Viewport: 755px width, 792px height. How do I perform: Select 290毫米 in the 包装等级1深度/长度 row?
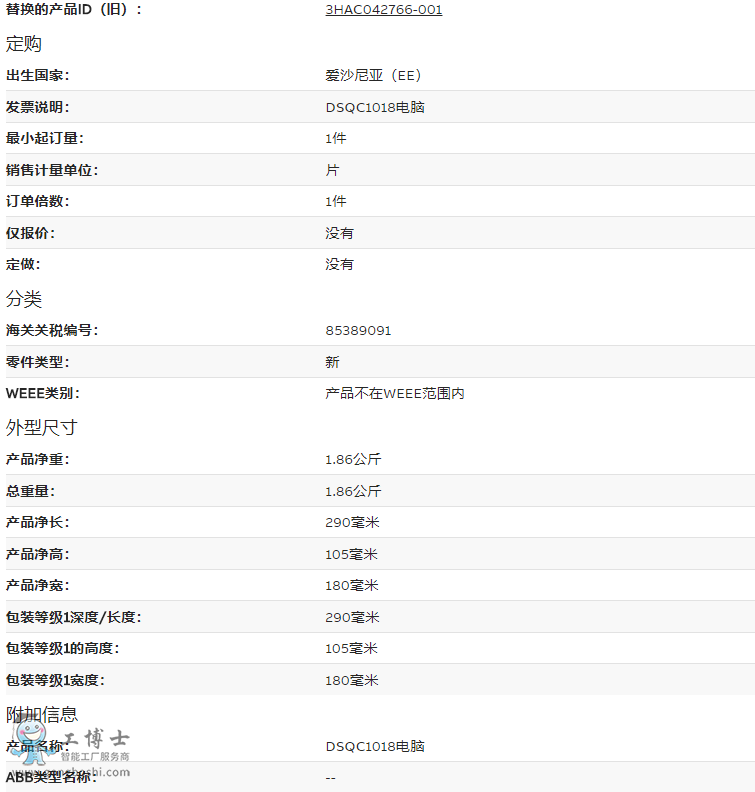coord(352,617)
